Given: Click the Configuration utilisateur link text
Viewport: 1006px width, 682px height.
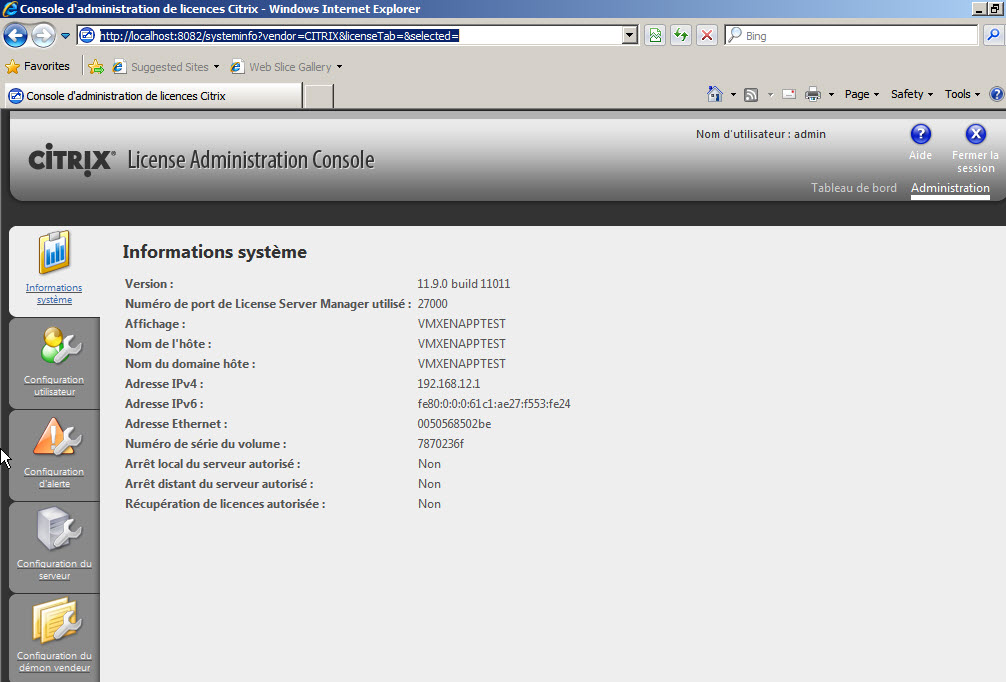Looking at the screenshot, I should (54, 386).
